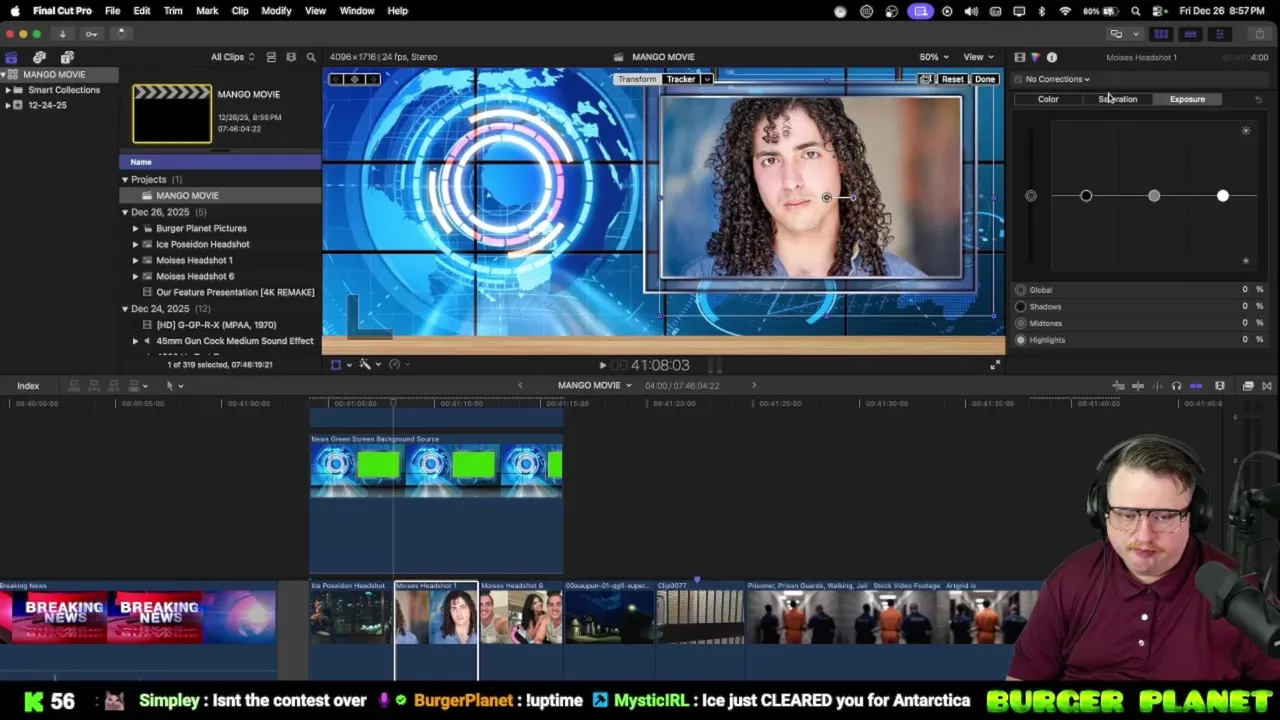
Task: Switch to the Saturation board tab
Action: click(x=1118, y=99)
